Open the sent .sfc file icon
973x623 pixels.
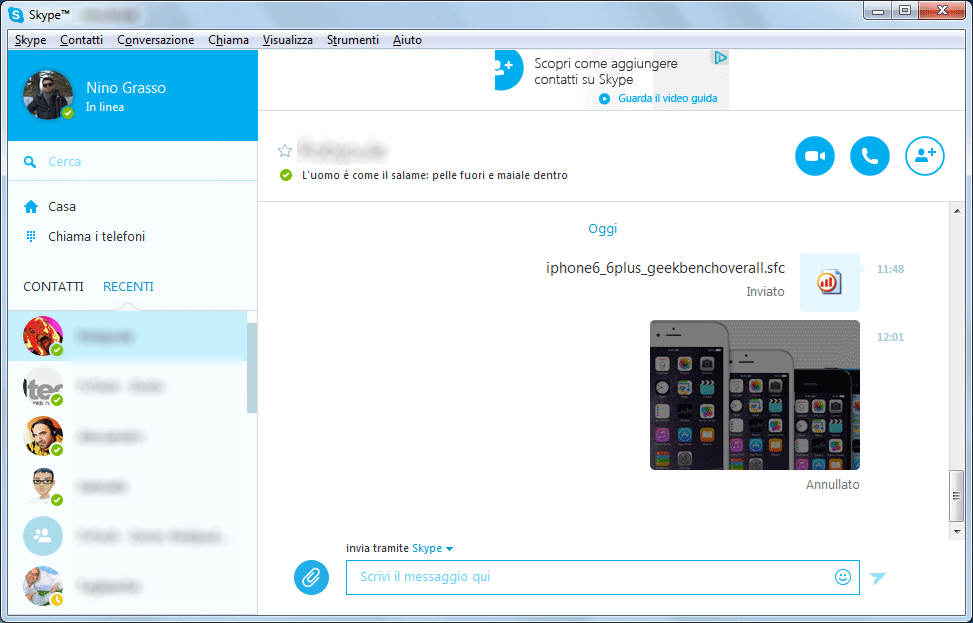tap(830, 282)
